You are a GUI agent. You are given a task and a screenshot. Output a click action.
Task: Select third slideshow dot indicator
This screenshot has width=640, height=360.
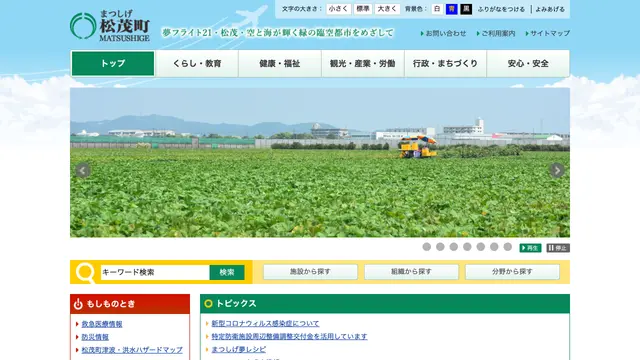click(x=453, y=247)
